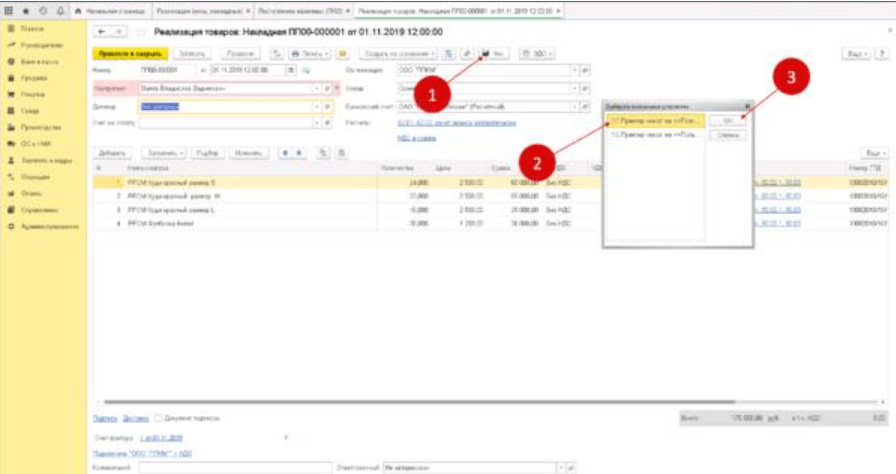
Task: Click the second icon after the row arrows
Action: pyautogui.click(x=341, y=153)
